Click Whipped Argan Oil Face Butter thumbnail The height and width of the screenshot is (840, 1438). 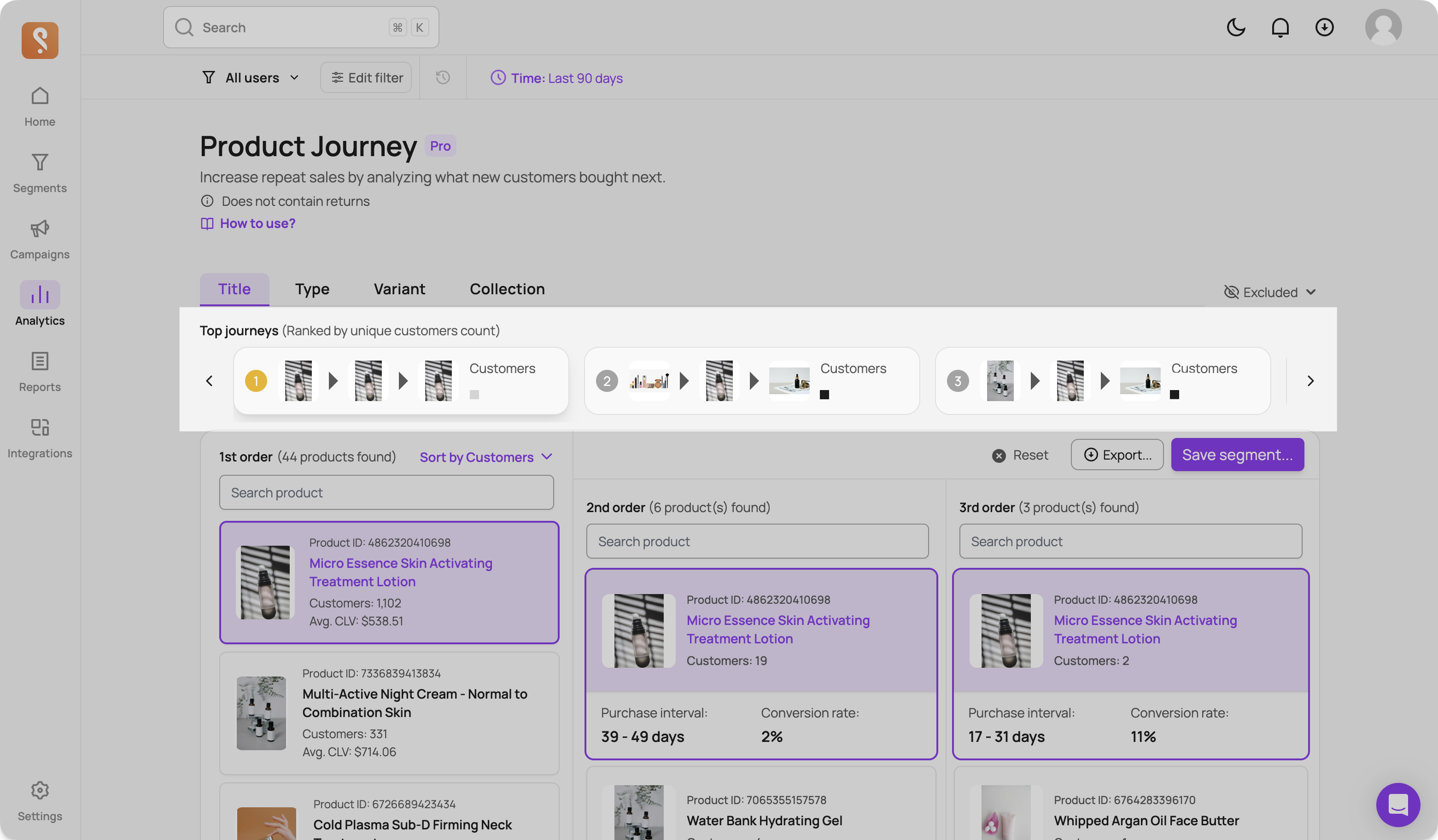pyautogui.click(x=1005, y=813)
